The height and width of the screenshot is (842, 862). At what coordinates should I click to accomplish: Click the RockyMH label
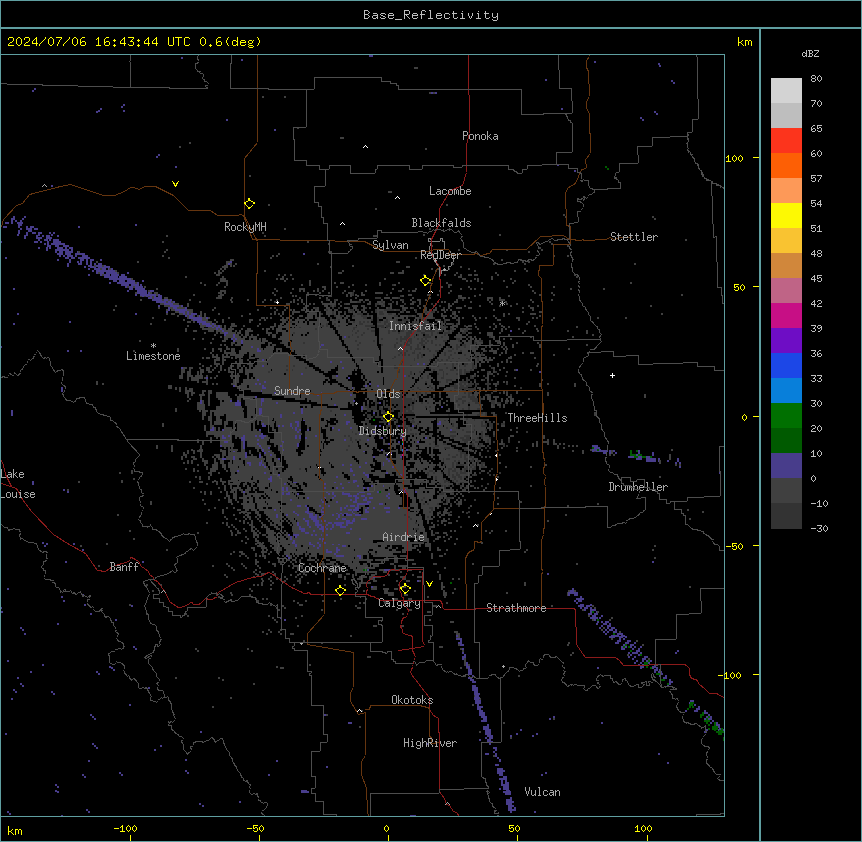click(x=245, y=227)
